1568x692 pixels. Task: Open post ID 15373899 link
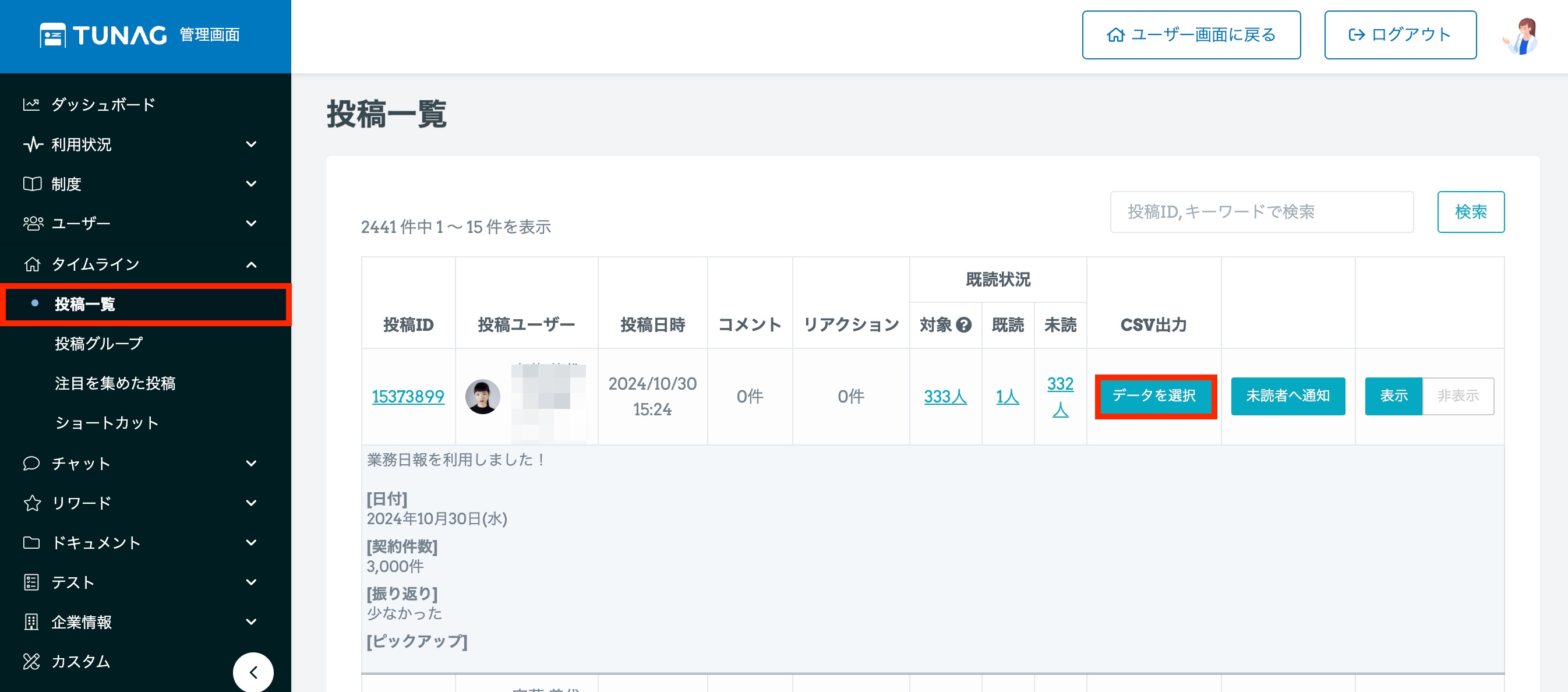point(408,397)
